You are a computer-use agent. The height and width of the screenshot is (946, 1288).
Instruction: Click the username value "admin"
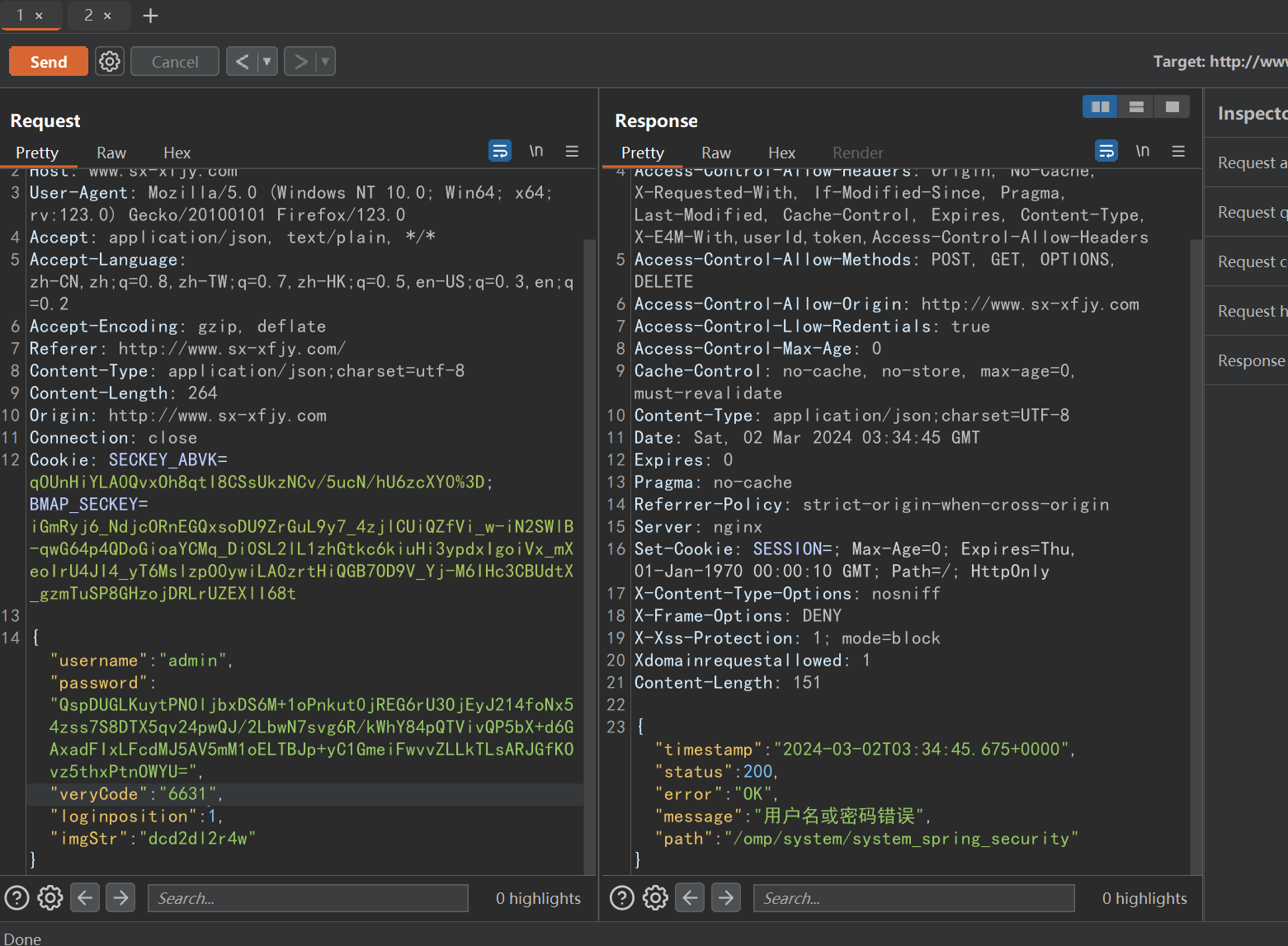coord(192,660)
